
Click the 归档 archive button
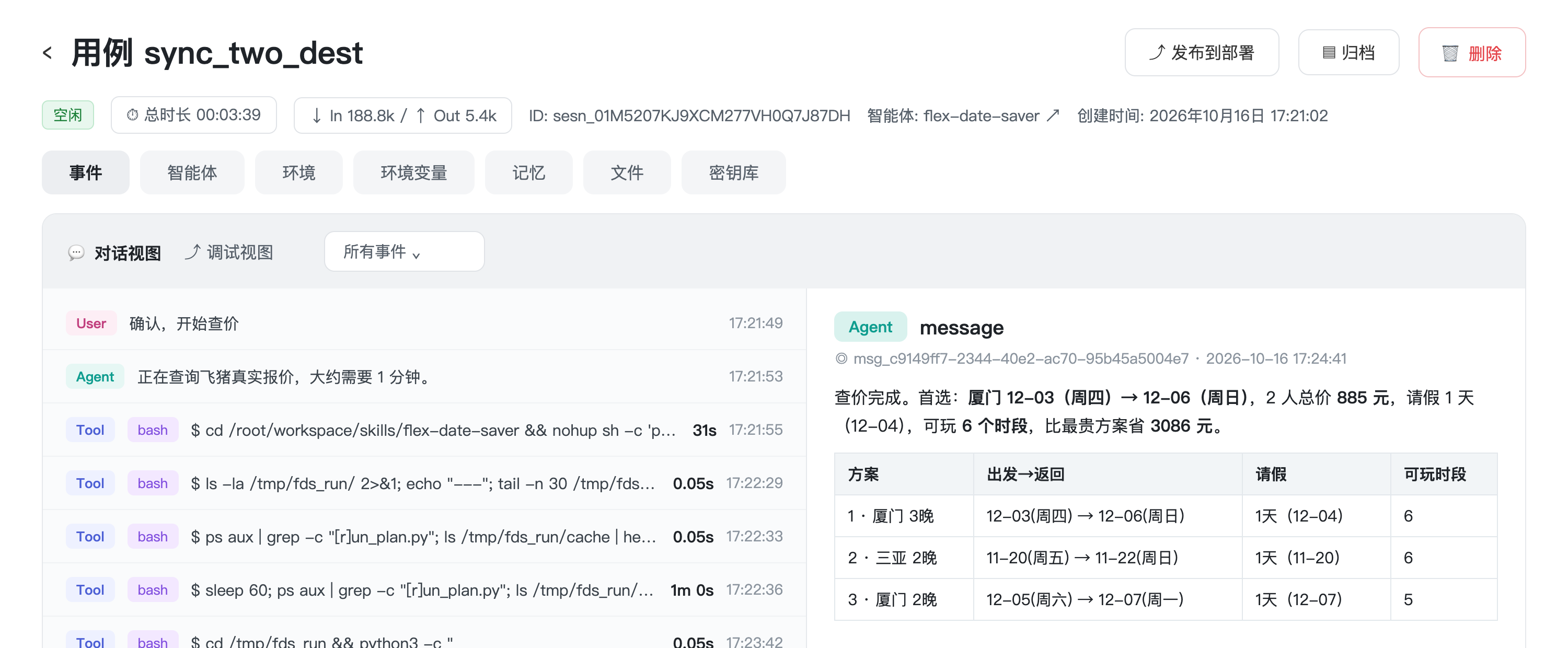click(1348, 53)
